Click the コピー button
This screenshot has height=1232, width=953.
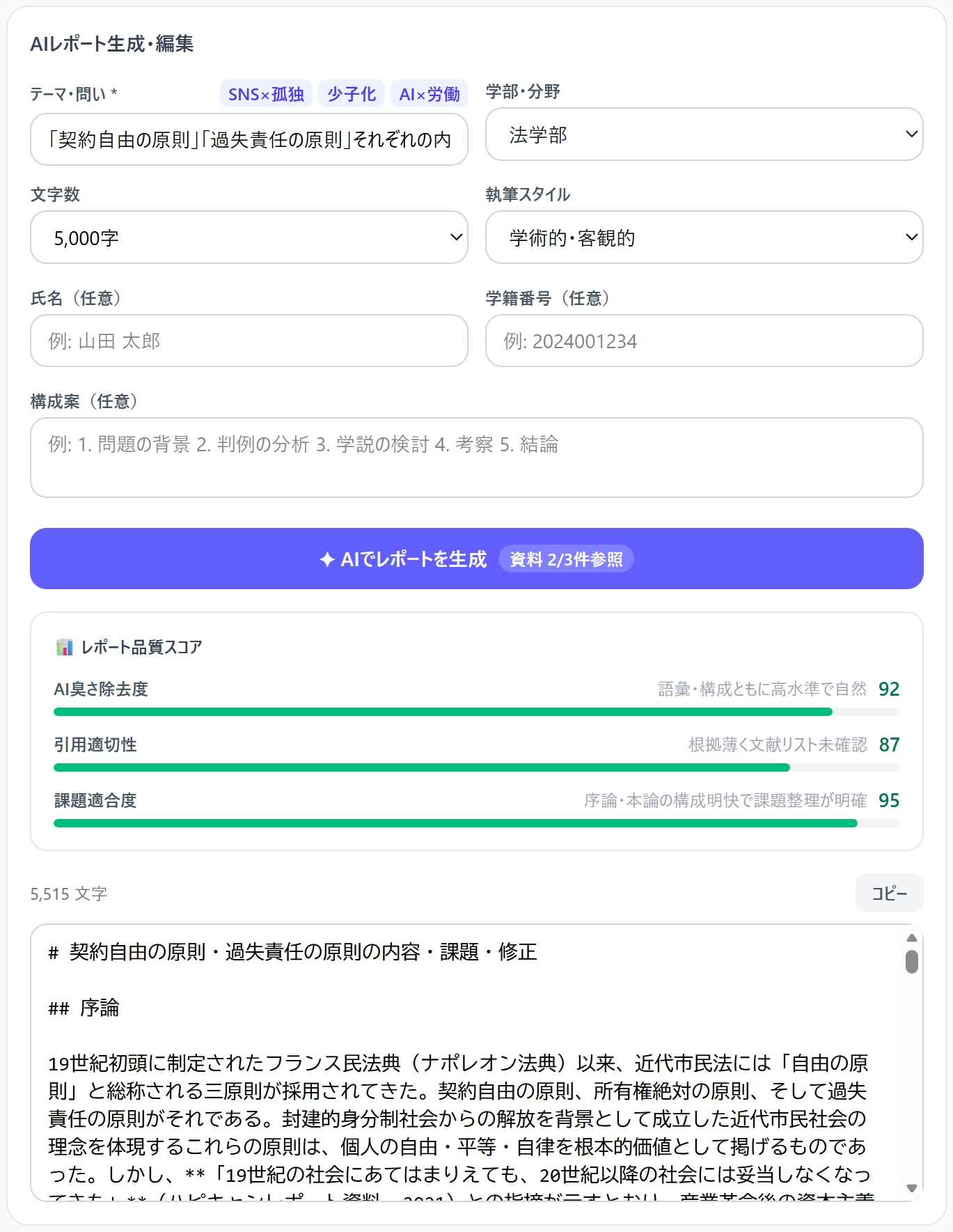890,893
